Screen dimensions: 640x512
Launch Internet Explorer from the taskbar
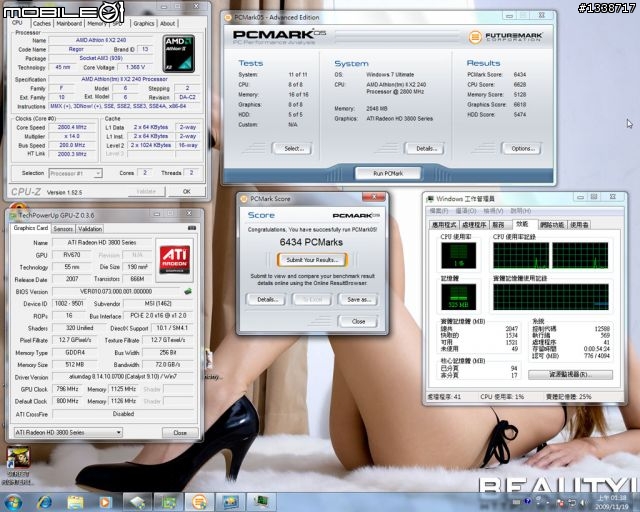(x=44, y=502)
